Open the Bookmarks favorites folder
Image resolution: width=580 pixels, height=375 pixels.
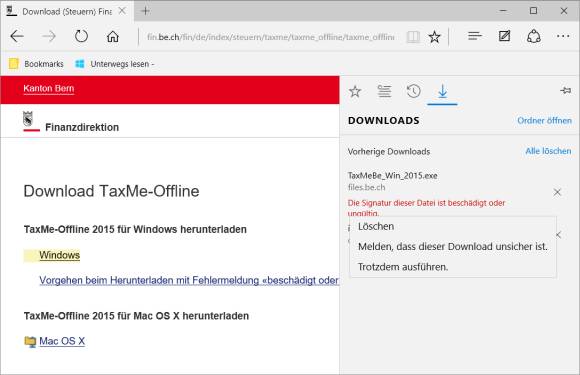point(36,64)
